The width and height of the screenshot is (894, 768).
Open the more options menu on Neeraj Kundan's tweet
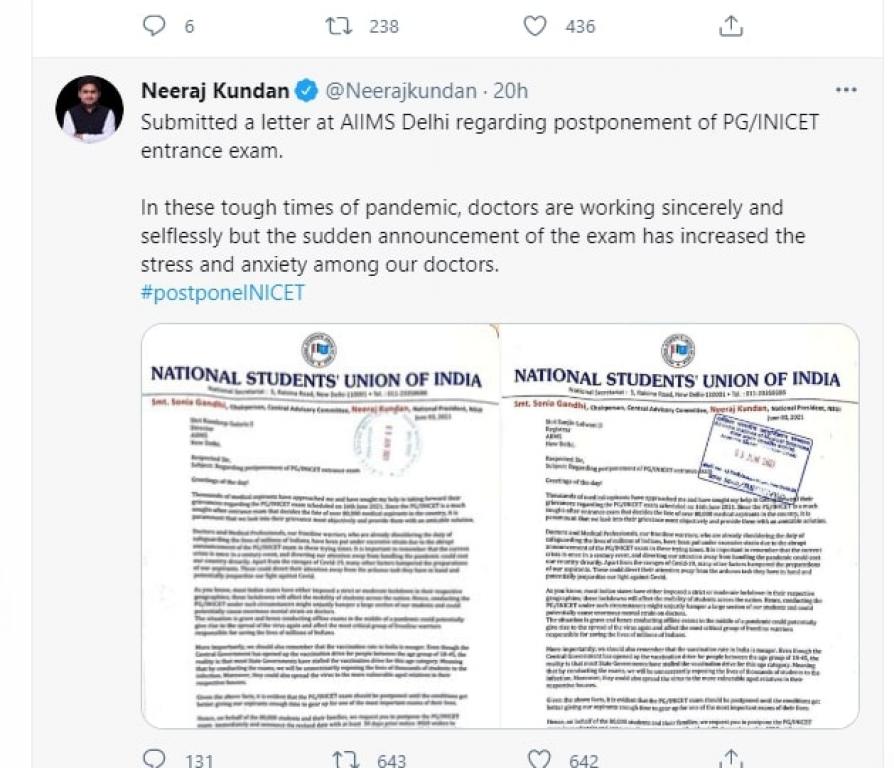coord(846,91)
